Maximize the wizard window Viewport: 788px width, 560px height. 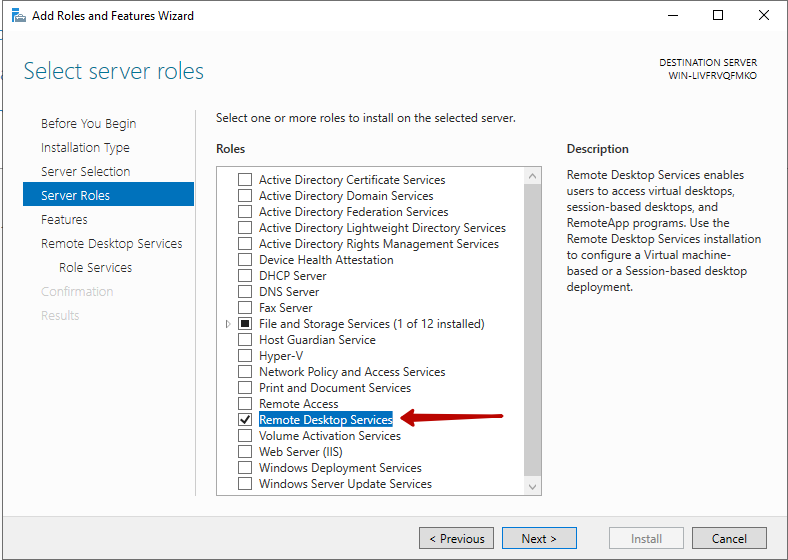point(718,16)
